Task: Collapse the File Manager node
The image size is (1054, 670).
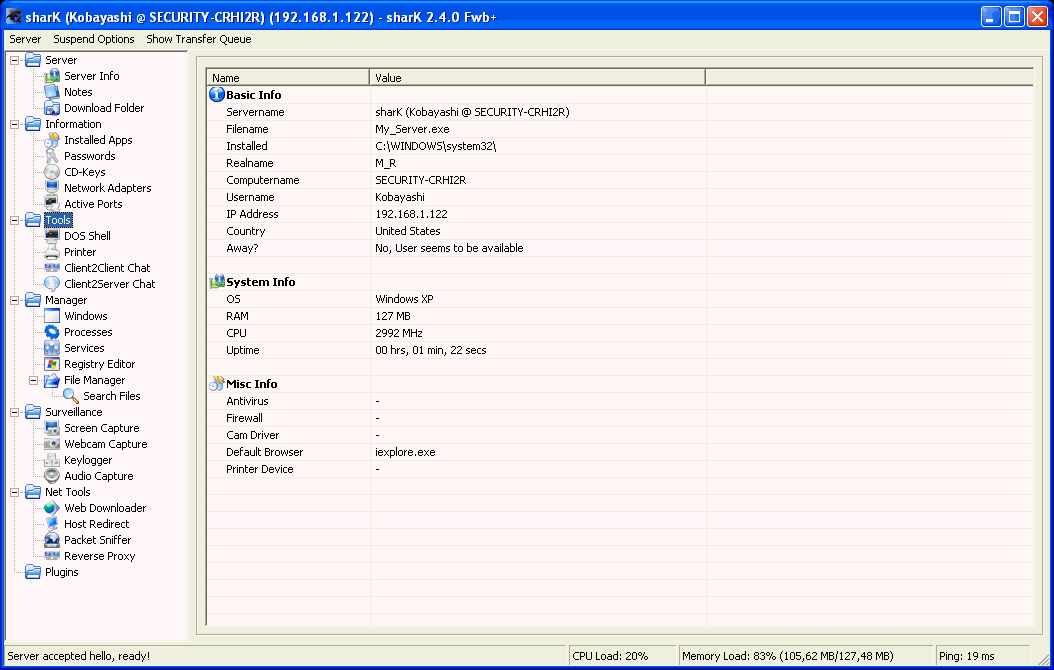Action: coord(32,379)
